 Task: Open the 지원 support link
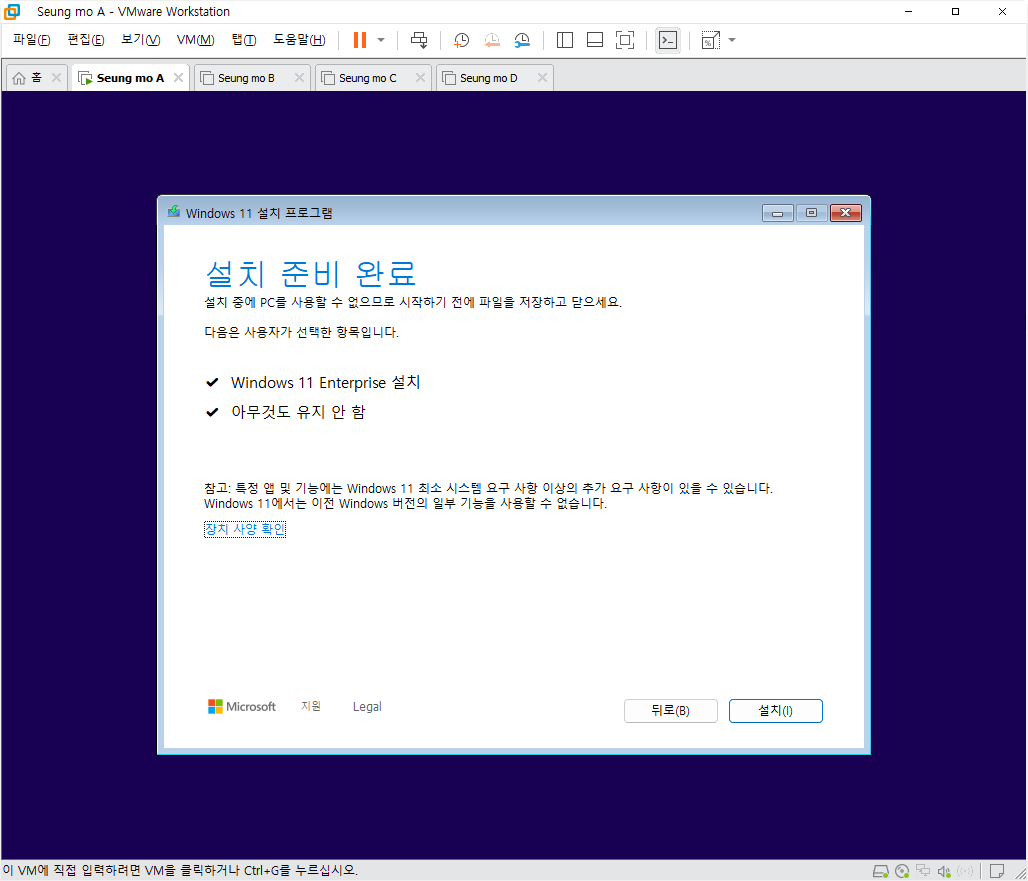[311, 706]
